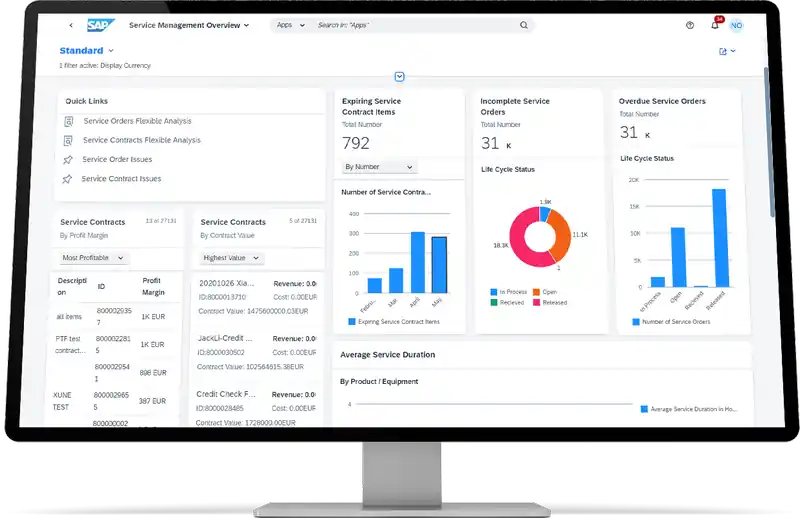Open Service Contracts Flexible Analysis link
800x518 pixels.
coord(141,140)
